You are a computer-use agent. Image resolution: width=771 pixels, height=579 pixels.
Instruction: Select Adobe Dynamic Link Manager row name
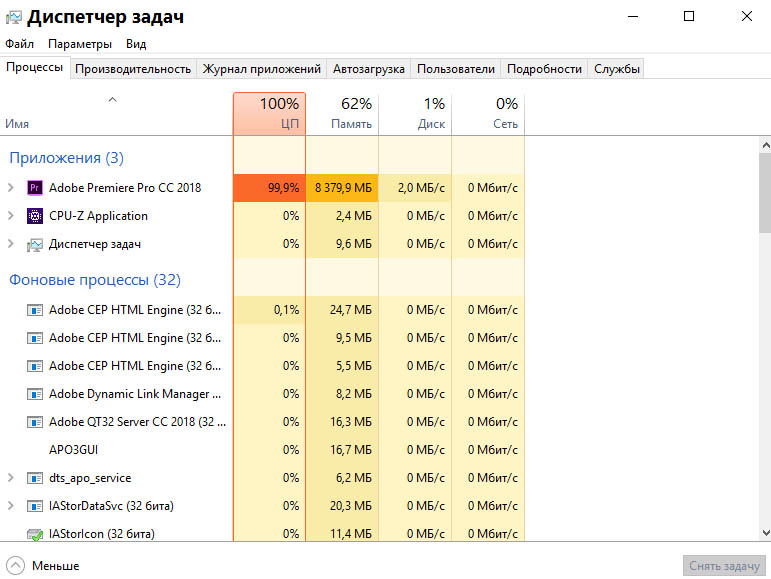(135, 394)
